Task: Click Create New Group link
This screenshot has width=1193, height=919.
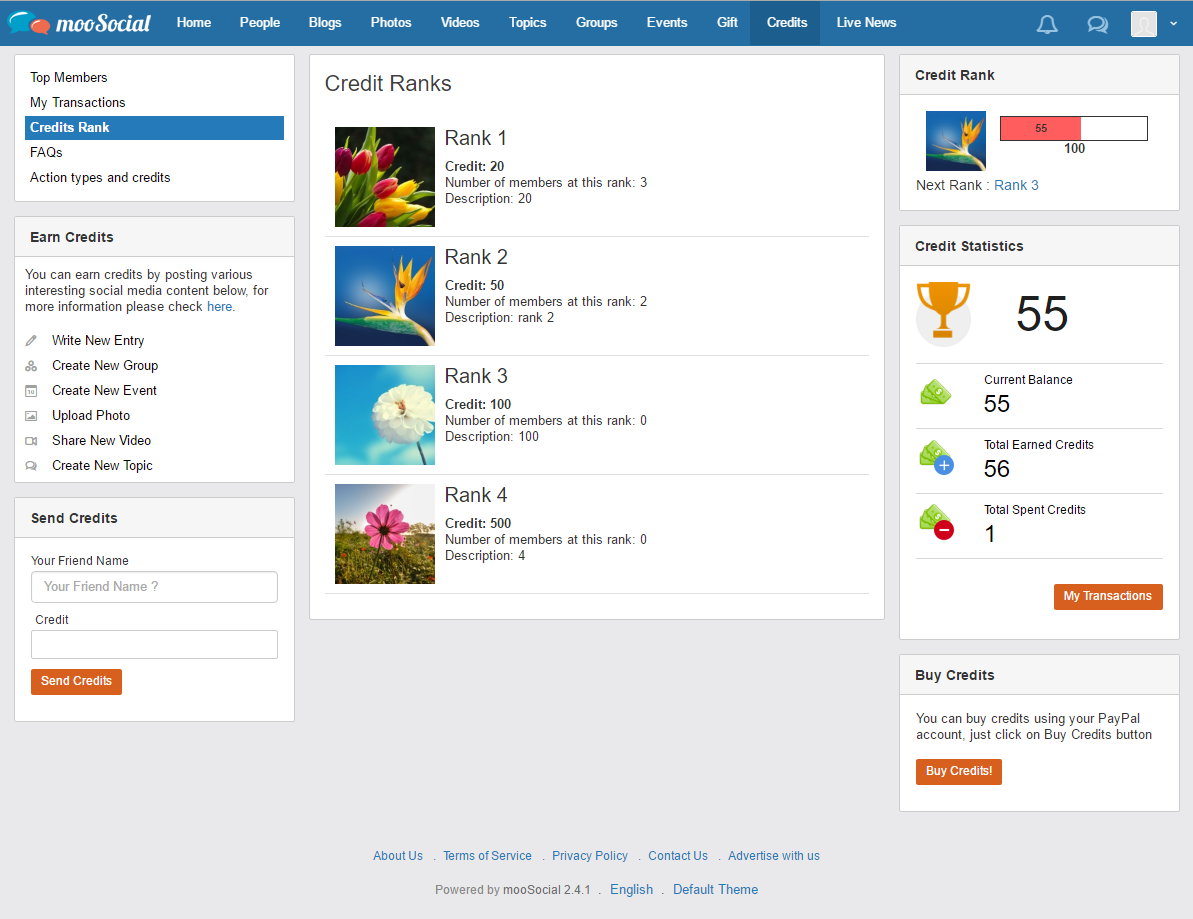Action: [105, 366]
